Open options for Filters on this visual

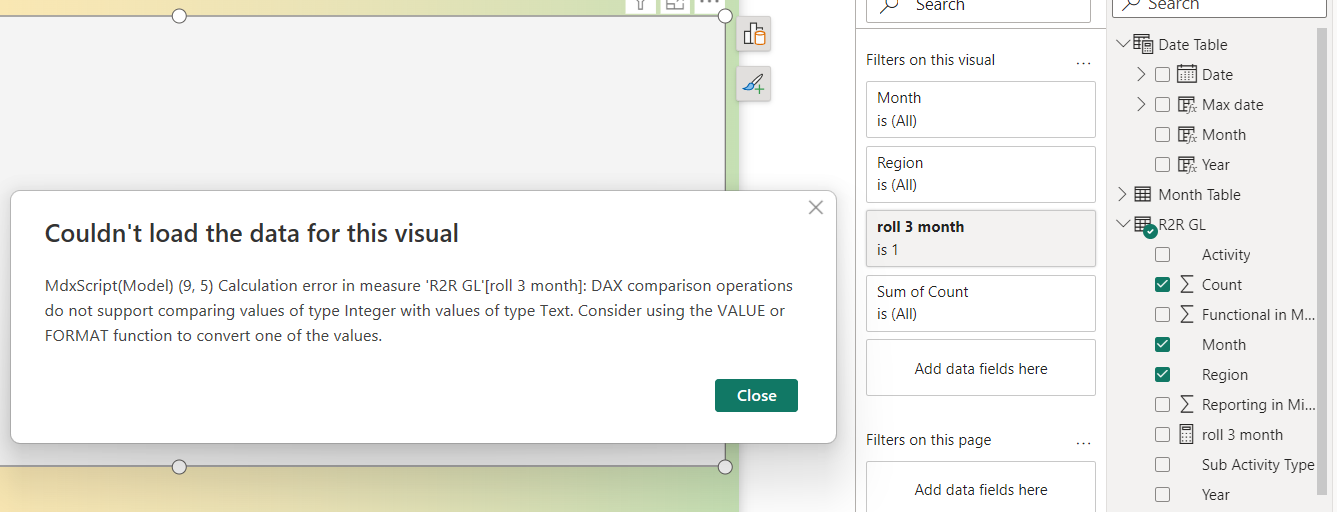coord(1083,61)
